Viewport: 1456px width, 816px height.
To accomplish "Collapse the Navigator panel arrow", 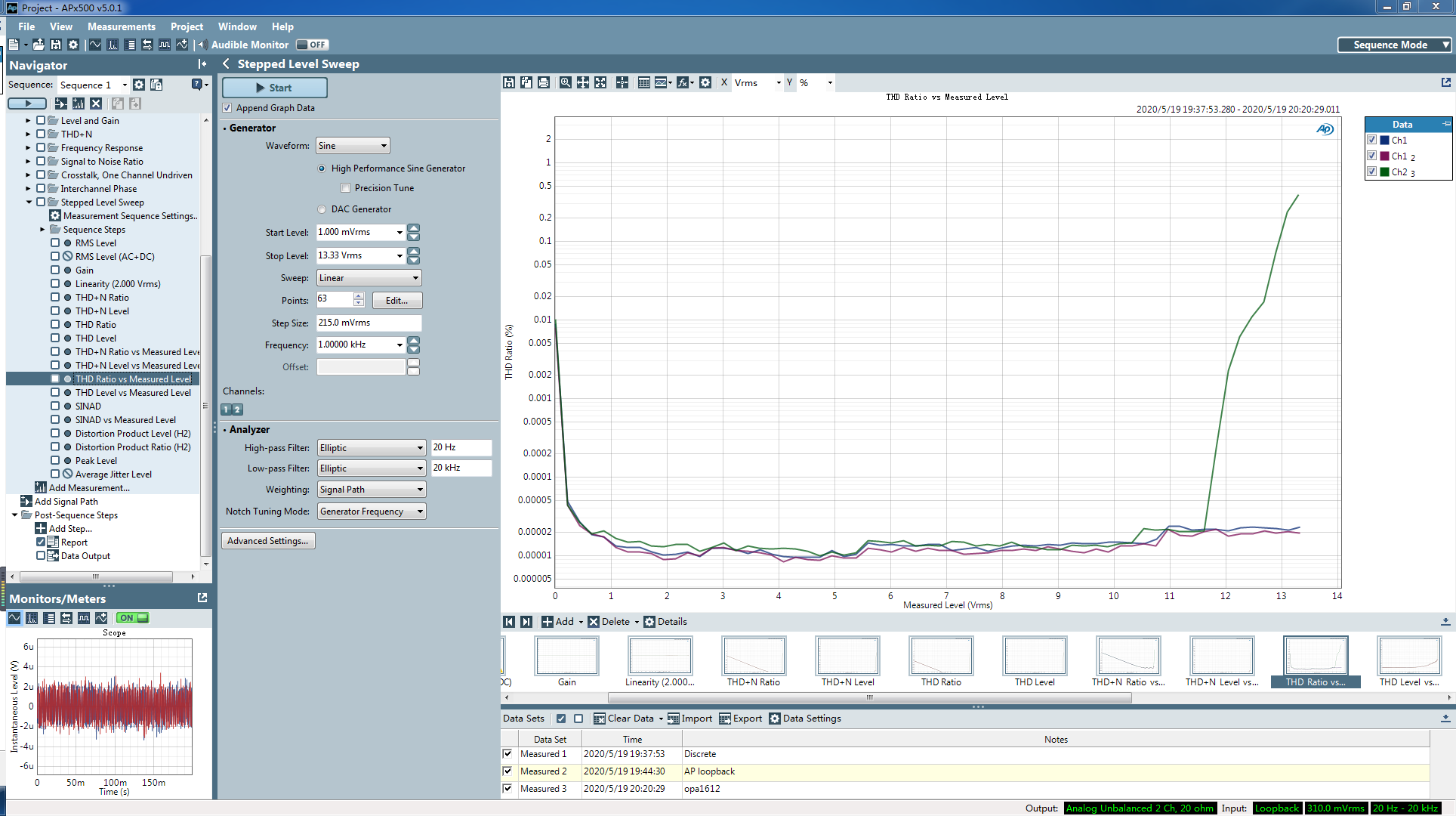I will click(202, 64).
